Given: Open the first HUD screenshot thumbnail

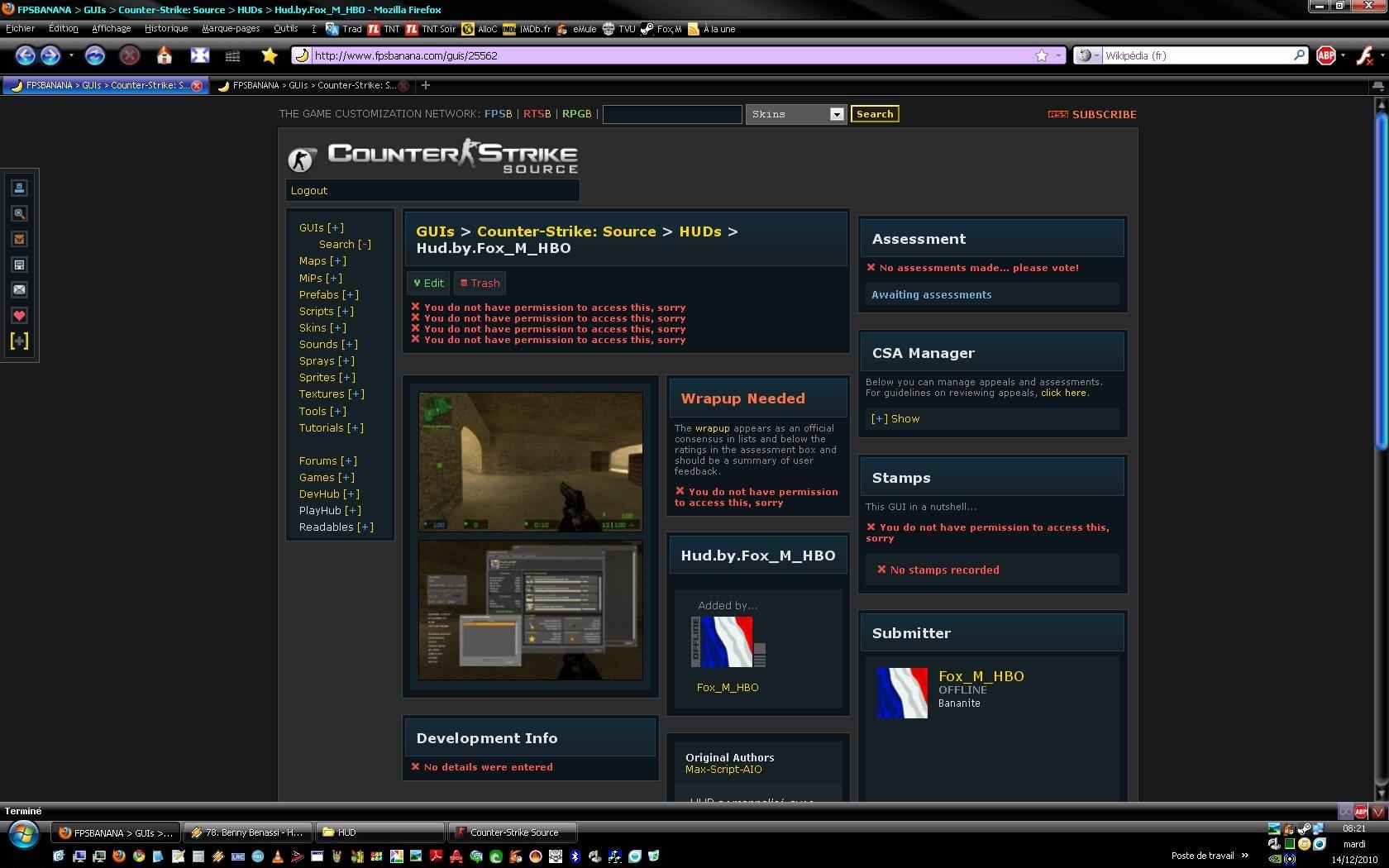Looking at the screenshot, I should tap(530, 461).
